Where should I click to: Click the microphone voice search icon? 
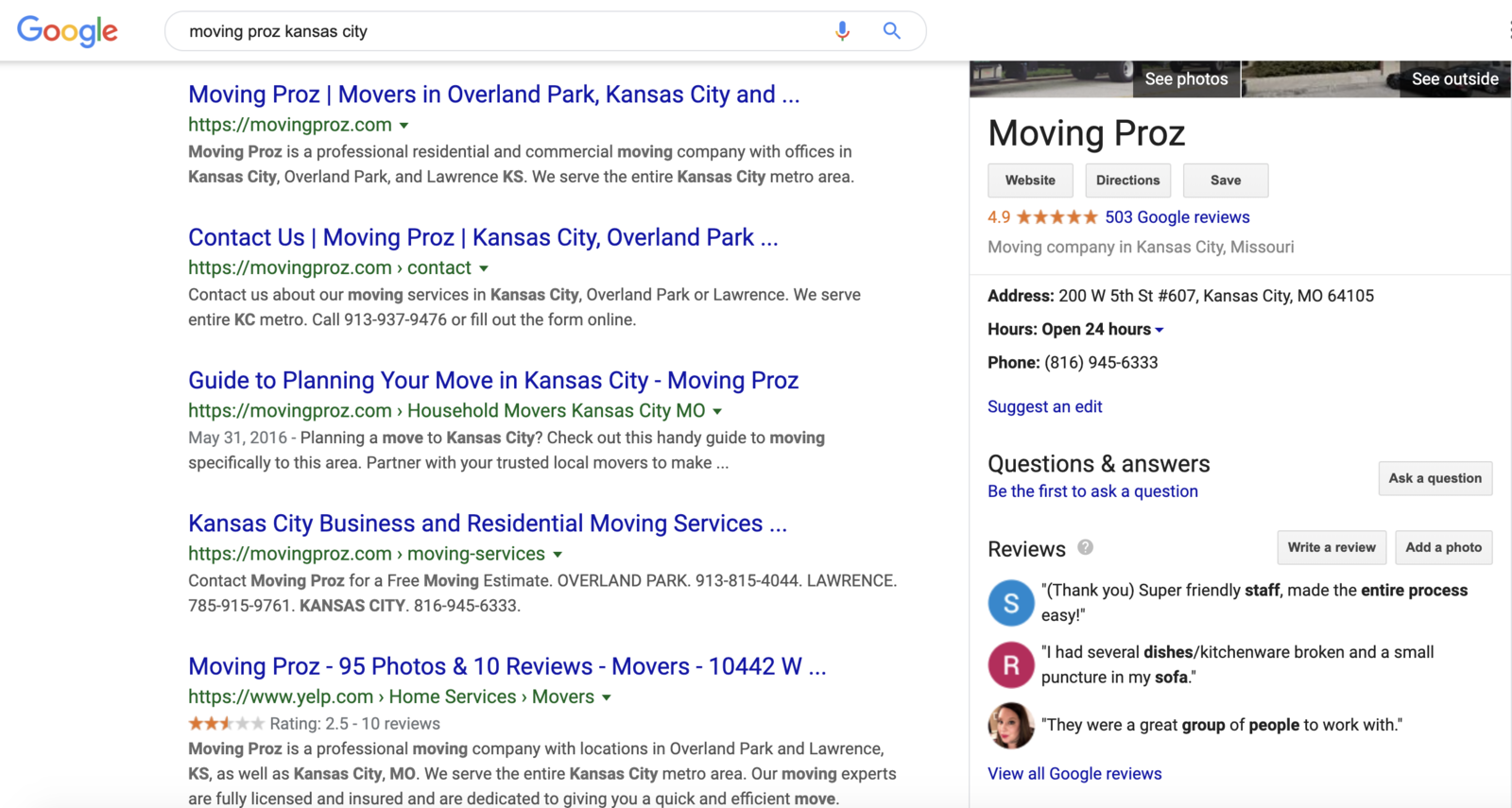pos(842,31)
